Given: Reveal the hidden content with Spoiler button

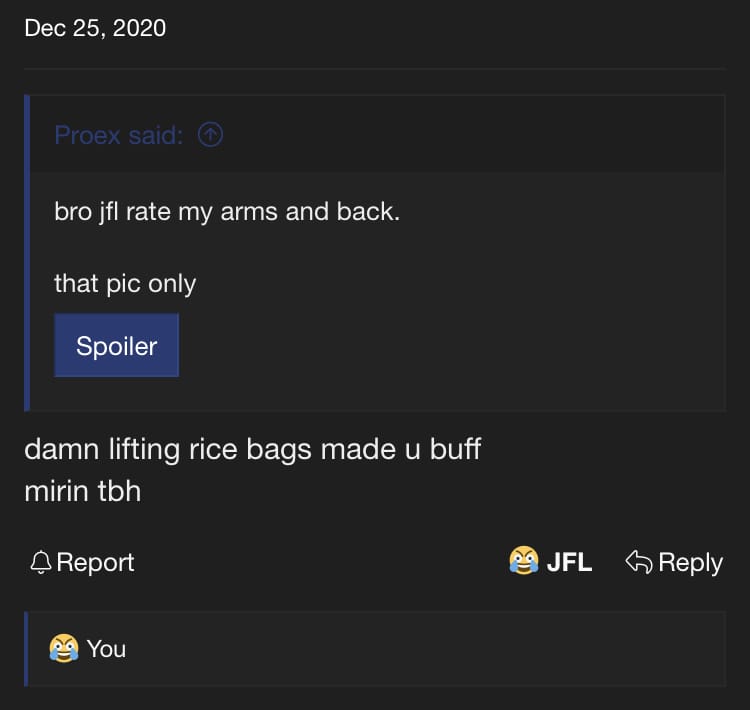Looking at the screenshot, I should point(116,346).
